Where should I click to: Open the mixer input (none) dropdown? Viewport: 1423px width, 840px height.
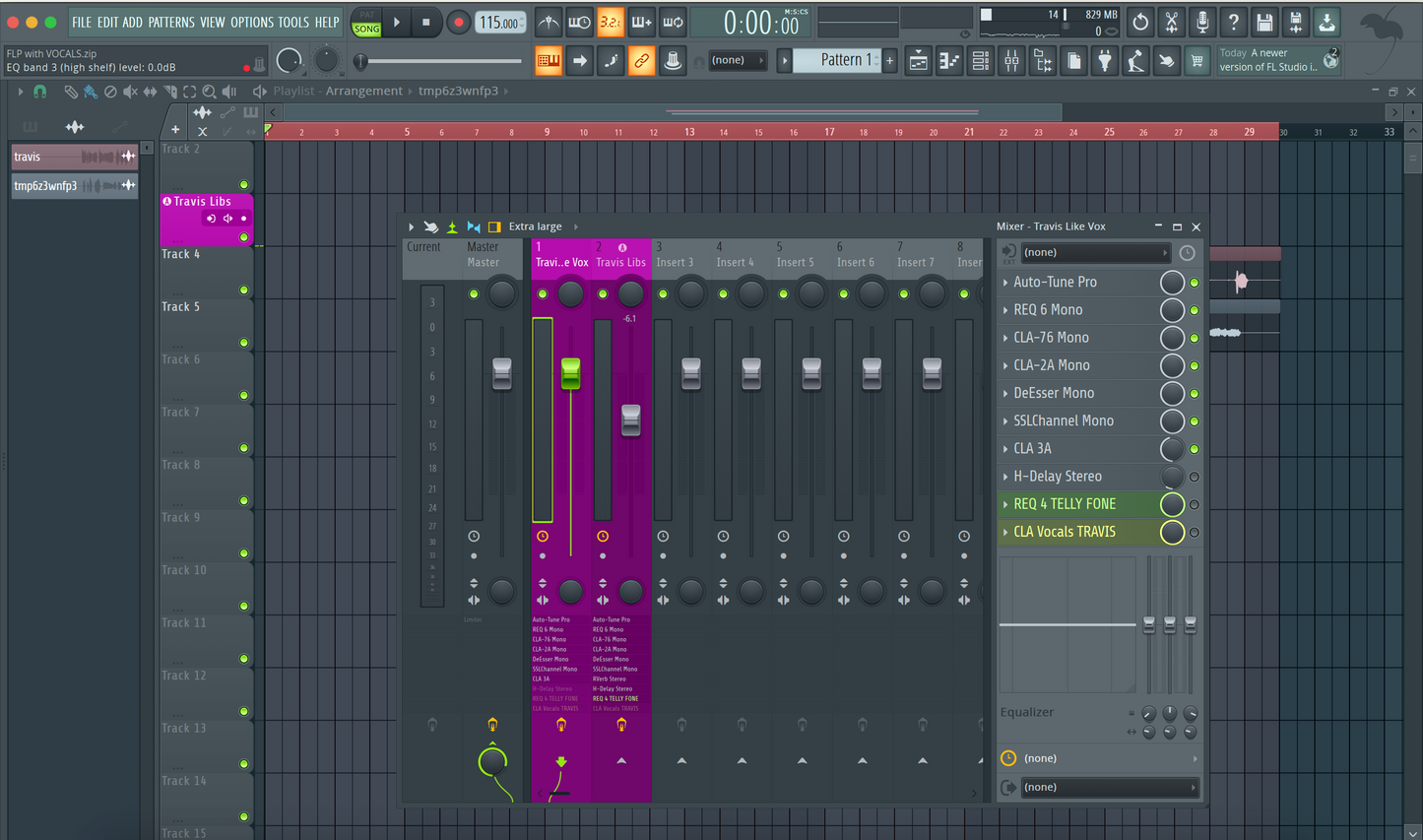click(1093, 253)
